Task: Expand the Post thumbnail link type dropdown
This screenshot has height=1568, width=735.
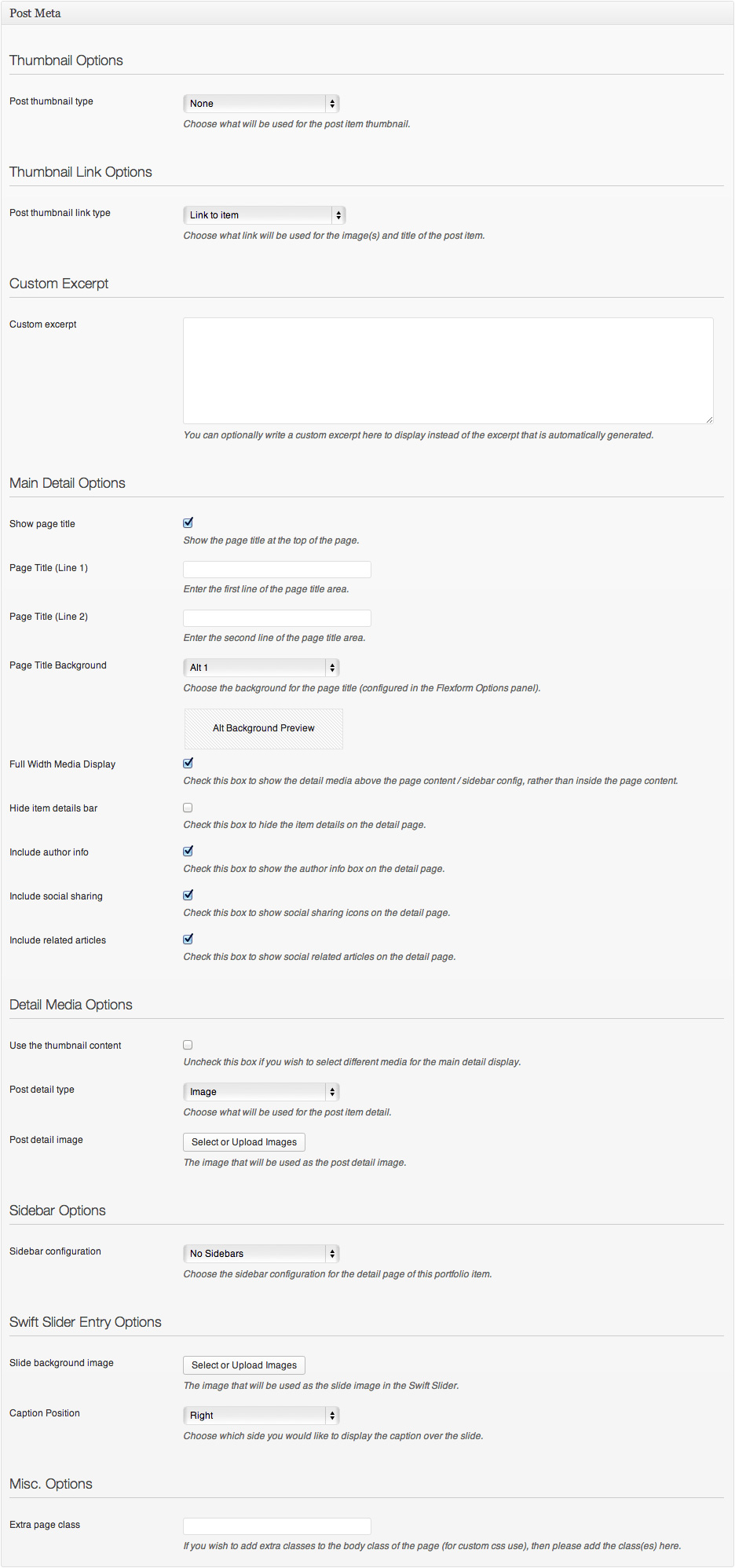Action: click(264, 215)
